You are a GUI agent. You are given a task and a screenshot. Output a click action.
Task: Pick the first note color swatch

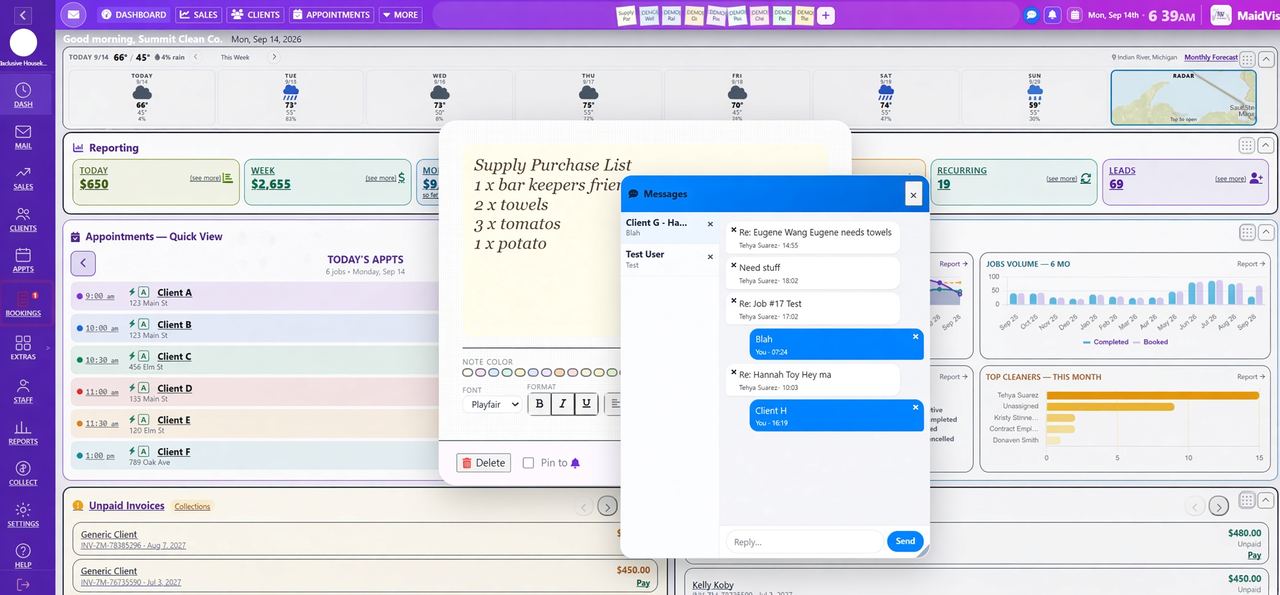pyautogui.click(x=468, y=373)
